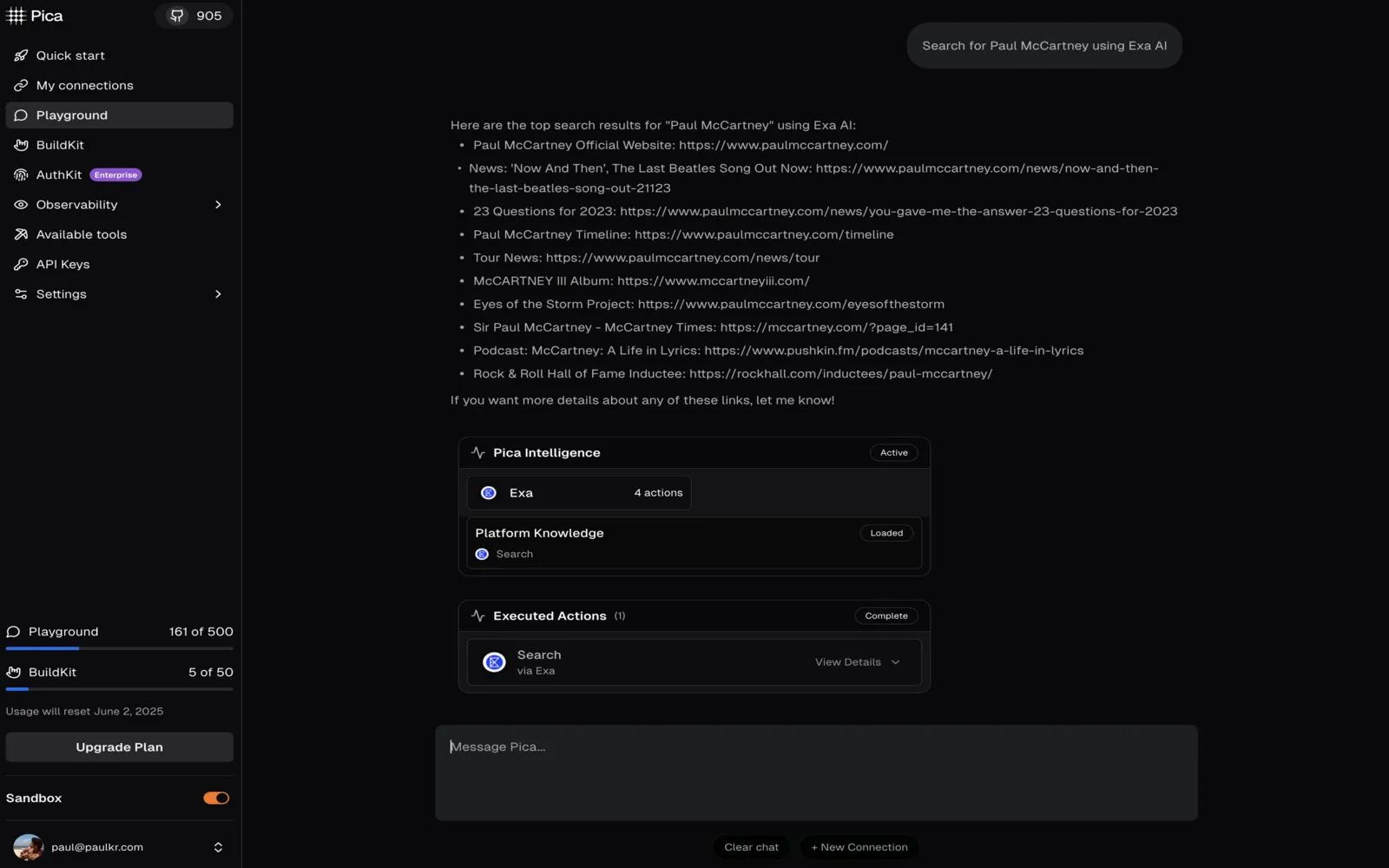Click the AuthKit fingerprint icon
1389x868 pixels.
pyautogui.click(x=21, y=174)
